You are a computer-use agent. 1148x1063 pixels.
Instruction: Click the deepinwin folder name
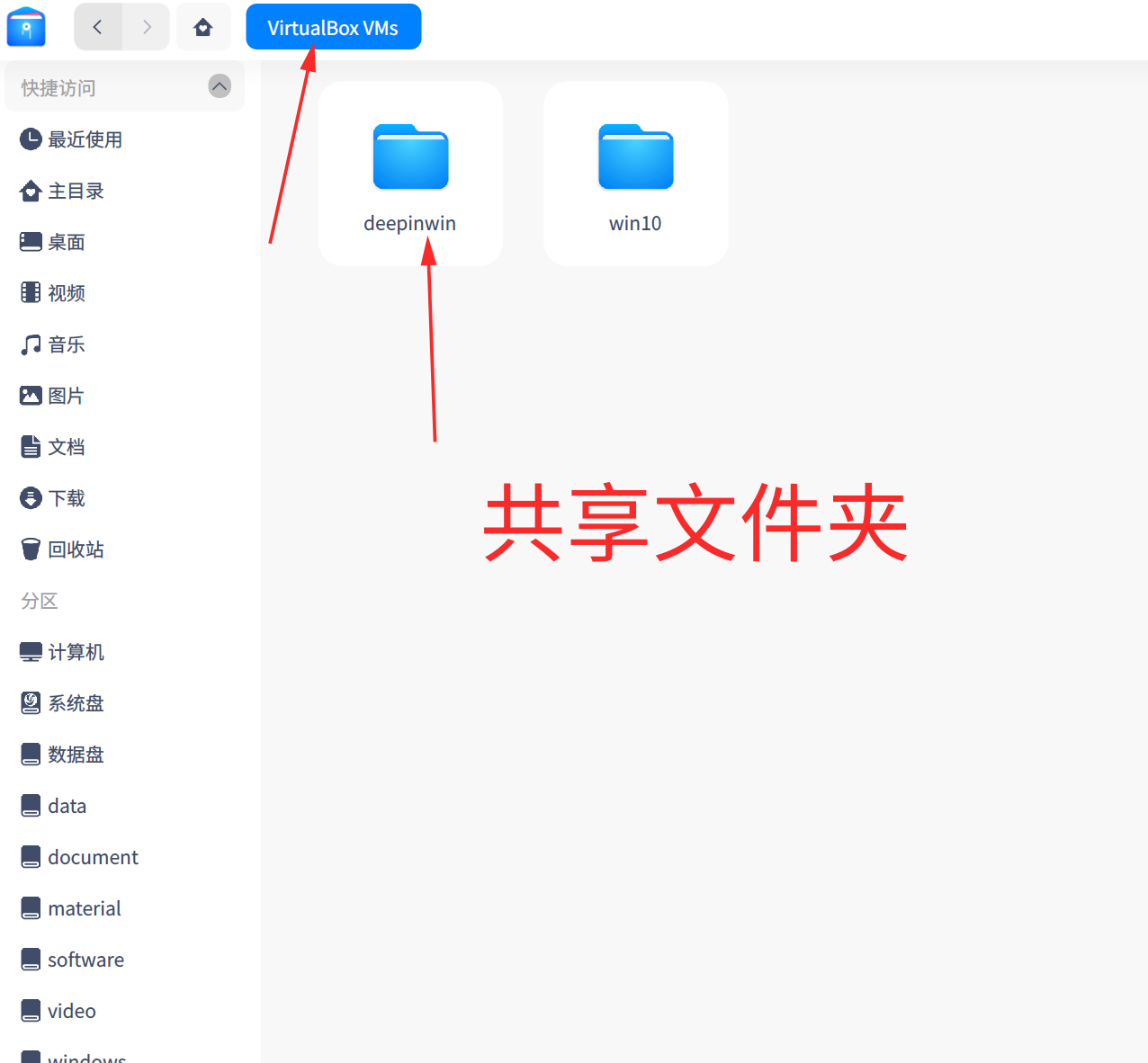[410, 223]
